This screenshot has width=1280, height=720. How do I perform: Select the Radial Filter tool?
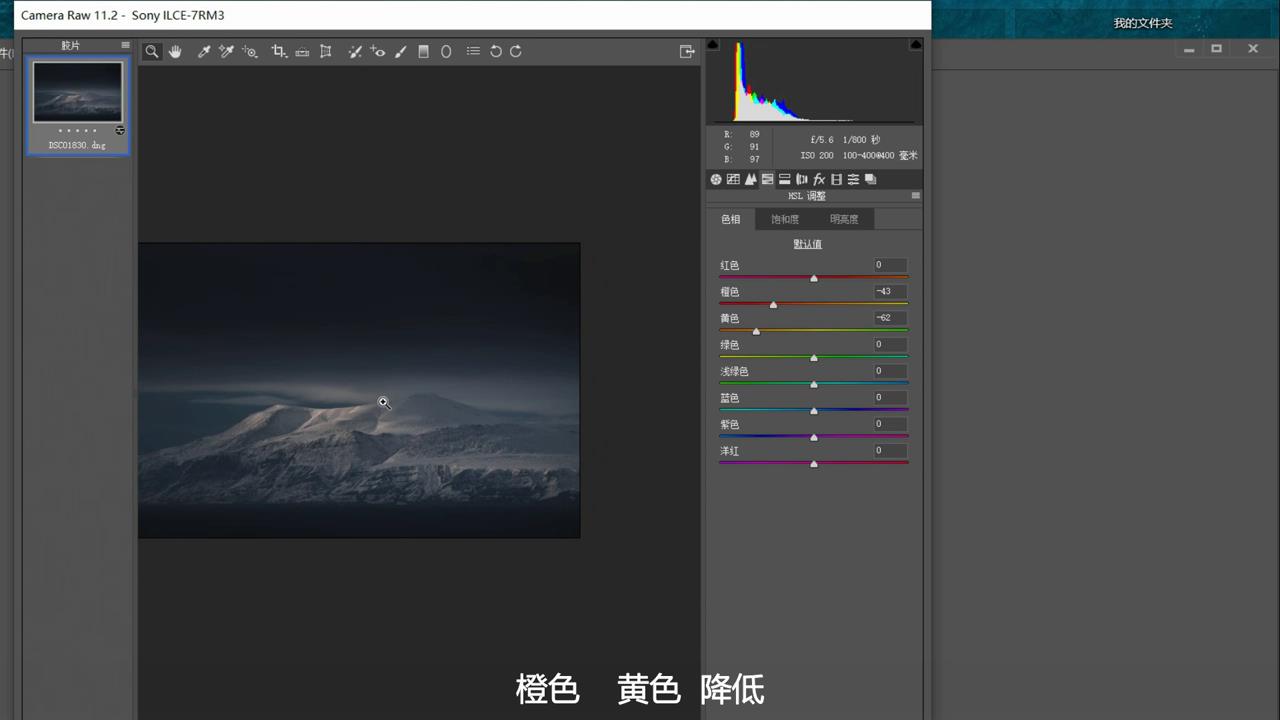click(x=446, y=51)
